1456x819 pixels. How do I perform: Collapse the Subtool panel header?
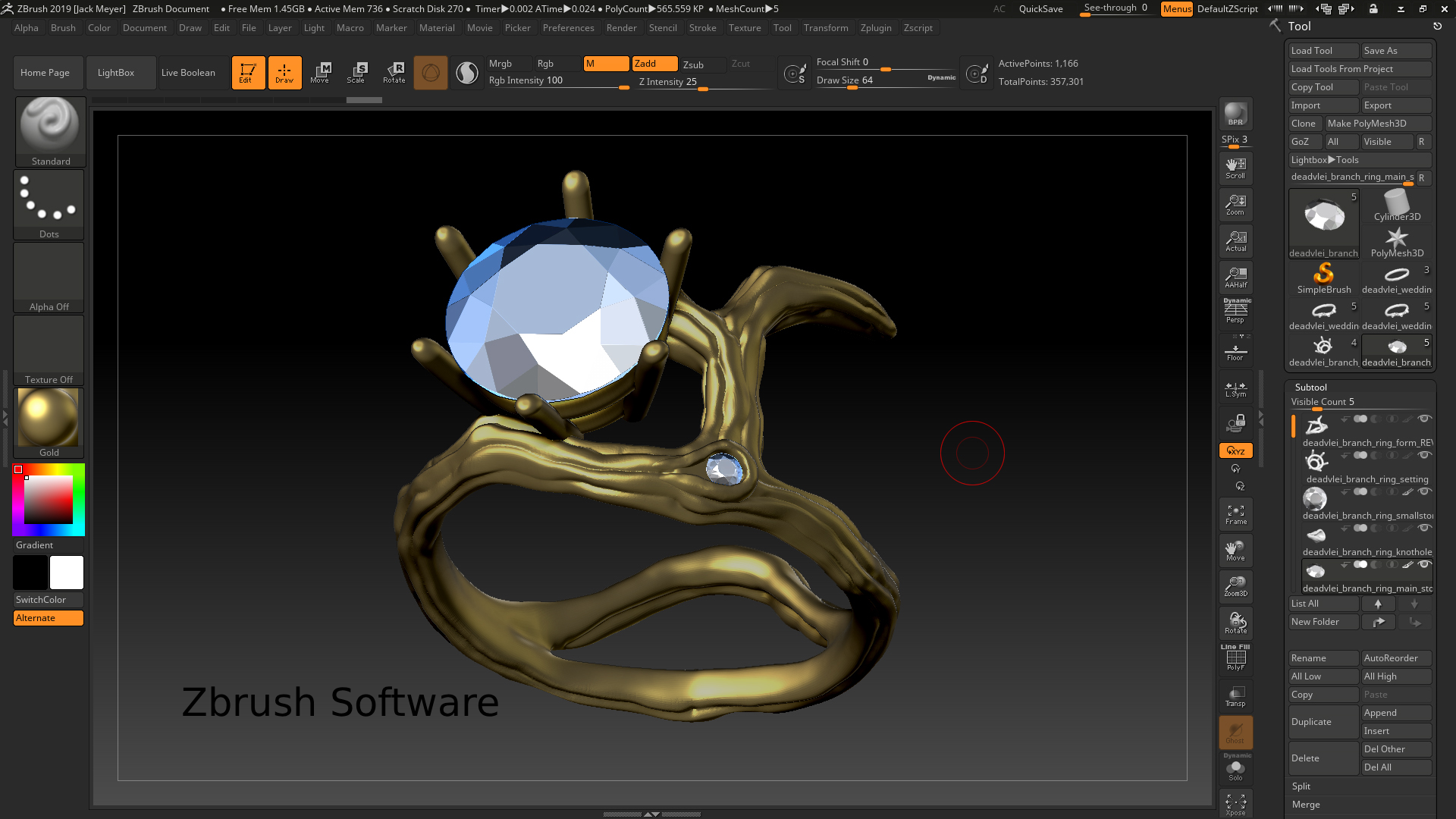(1310, 387)
